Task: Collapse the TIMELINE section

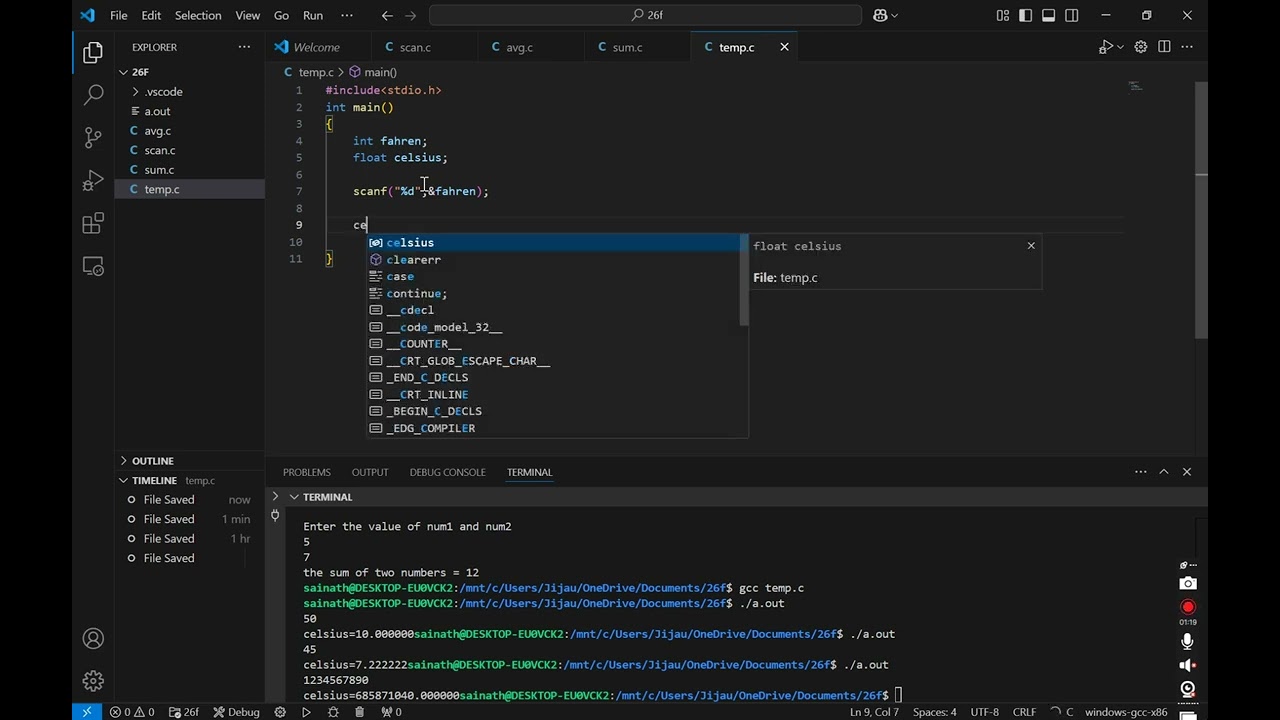Action: click(x=153, y=480)
